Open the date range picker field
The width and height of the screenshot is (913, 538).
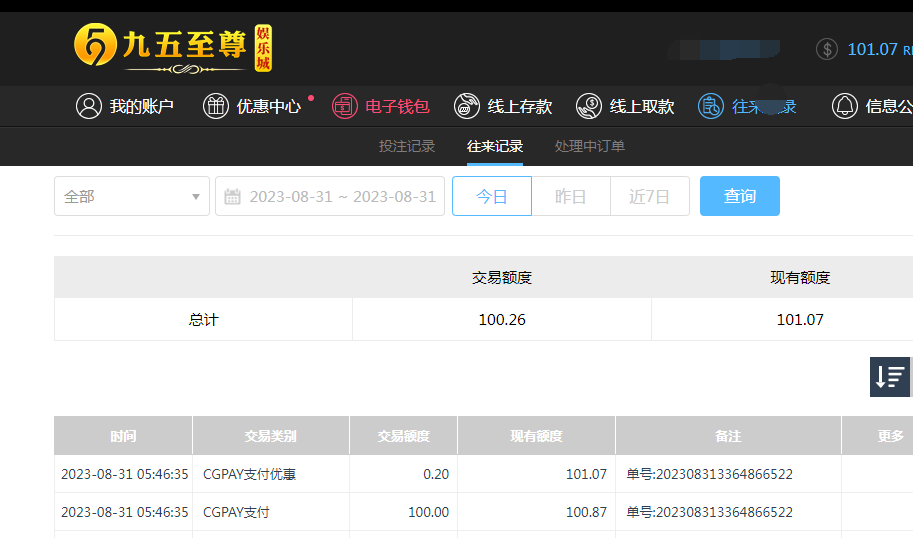[x=330, y=196]
